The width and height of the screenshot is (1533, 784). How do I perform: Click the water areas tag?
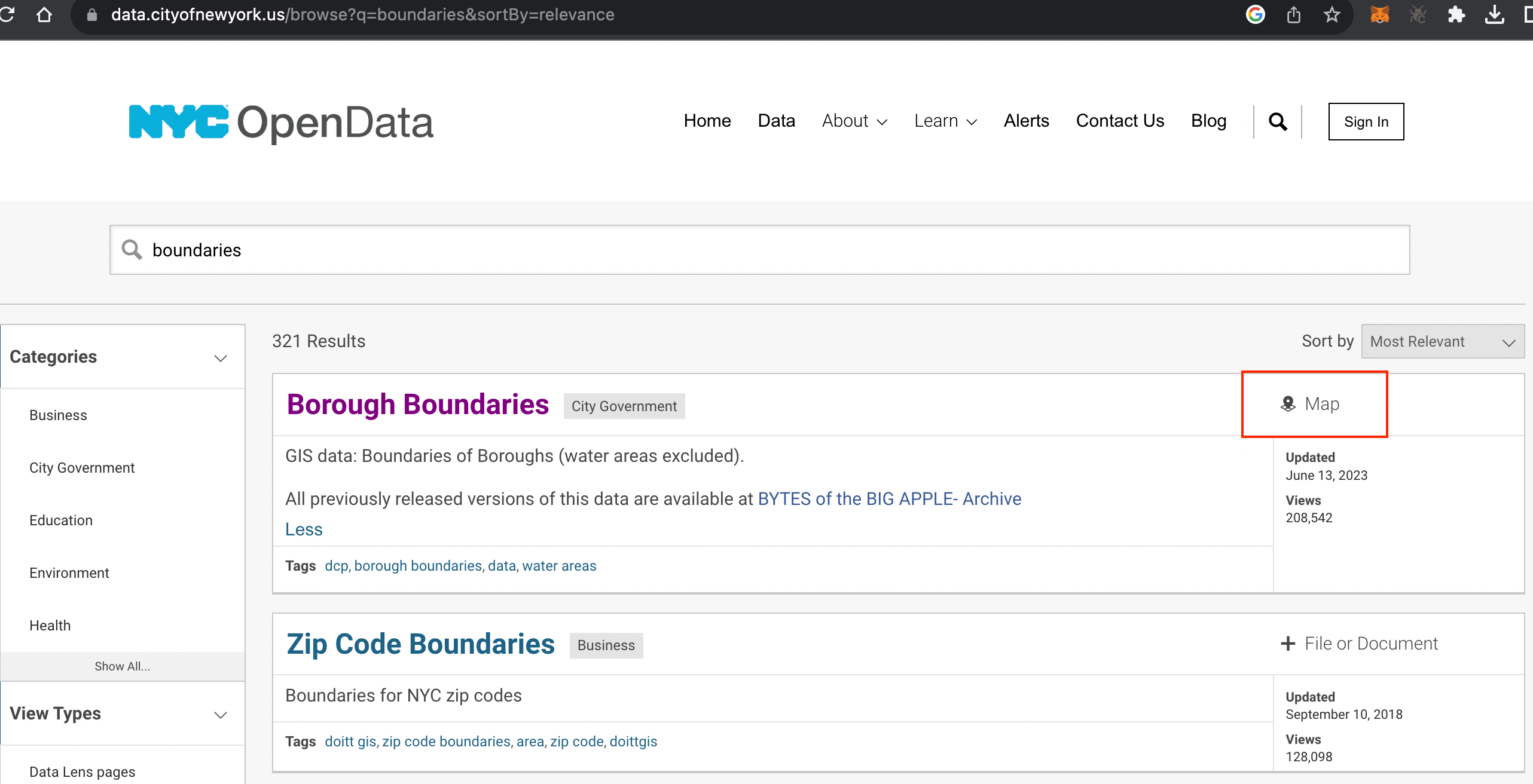pyautogui.click(x=559, y=566)
